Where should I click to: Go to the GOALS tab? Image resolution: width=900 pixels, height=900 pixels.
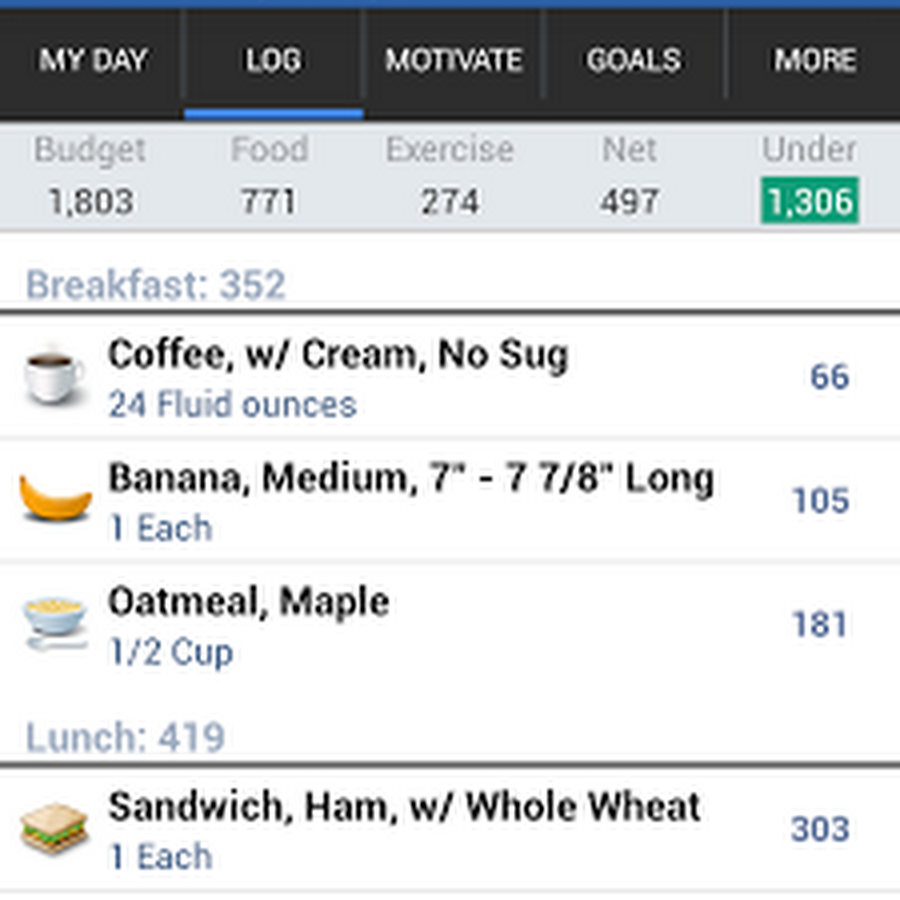633,60
